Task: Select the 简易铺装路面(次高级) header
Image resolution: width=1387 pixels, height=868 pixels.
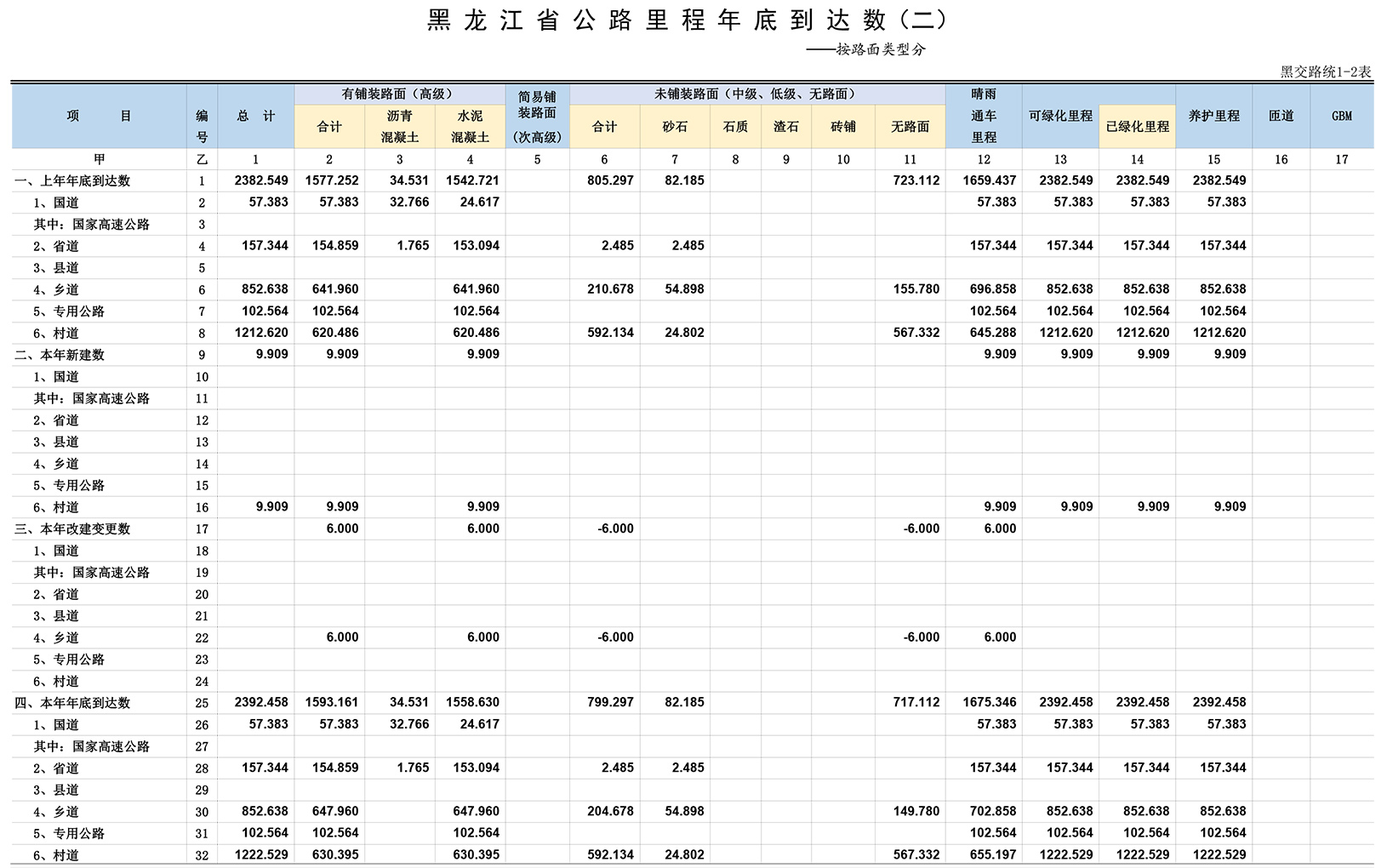Action: [x=538, y=116]
